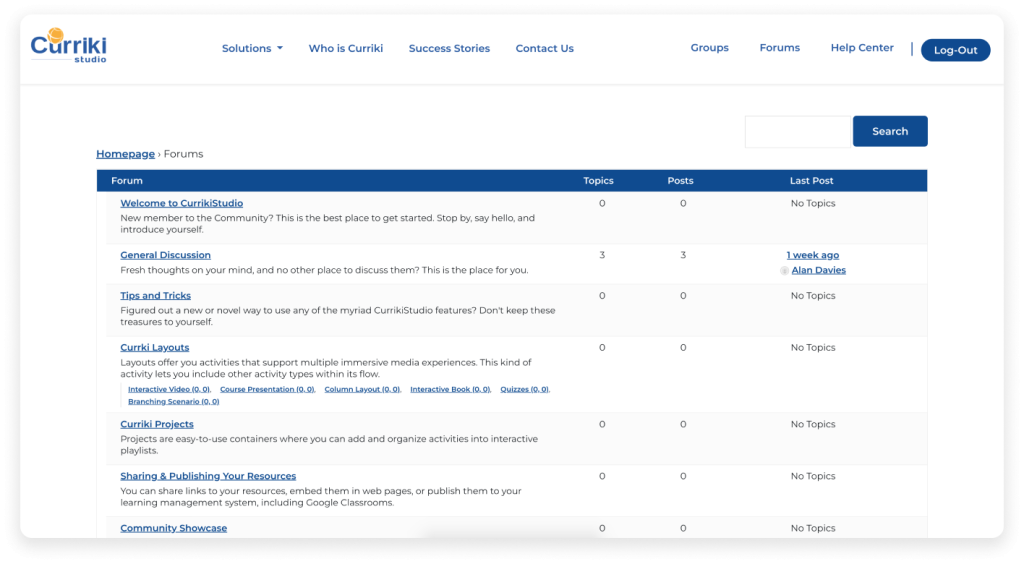Click the Forums breadcrumb text
Viewport: 1024px width, 564px height.
click(184, 154)
